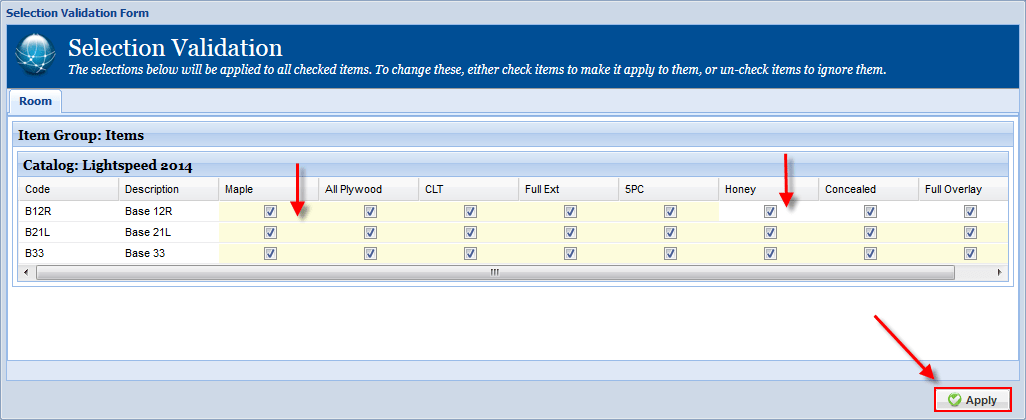The width and height of the screenshot is (1026, 420).
Task: Click the scrollbar right arrow
Action: coord(999,271)
